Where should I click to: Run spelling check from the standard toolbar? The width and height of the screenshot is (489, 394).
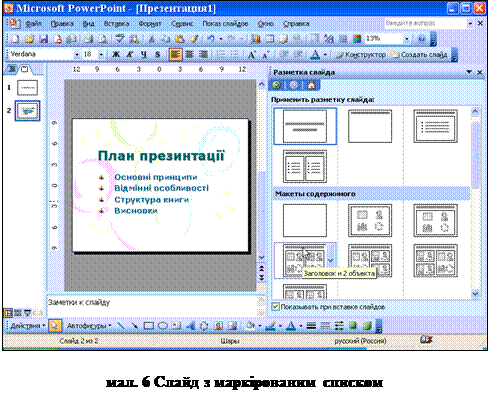click(120, 39)
